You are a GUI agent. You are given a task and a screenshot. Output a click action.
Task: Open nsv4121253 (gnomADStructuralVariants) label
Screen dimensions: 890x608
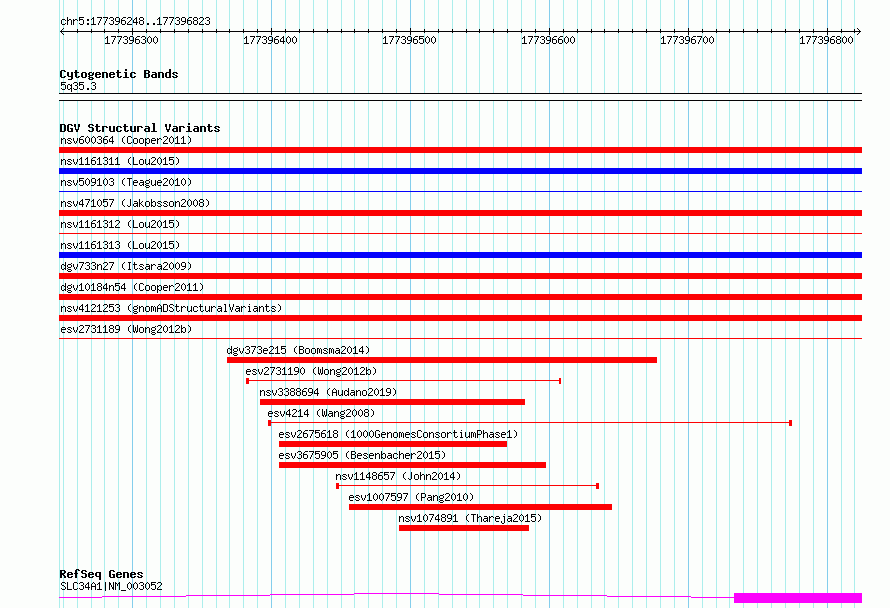(171, 308)
